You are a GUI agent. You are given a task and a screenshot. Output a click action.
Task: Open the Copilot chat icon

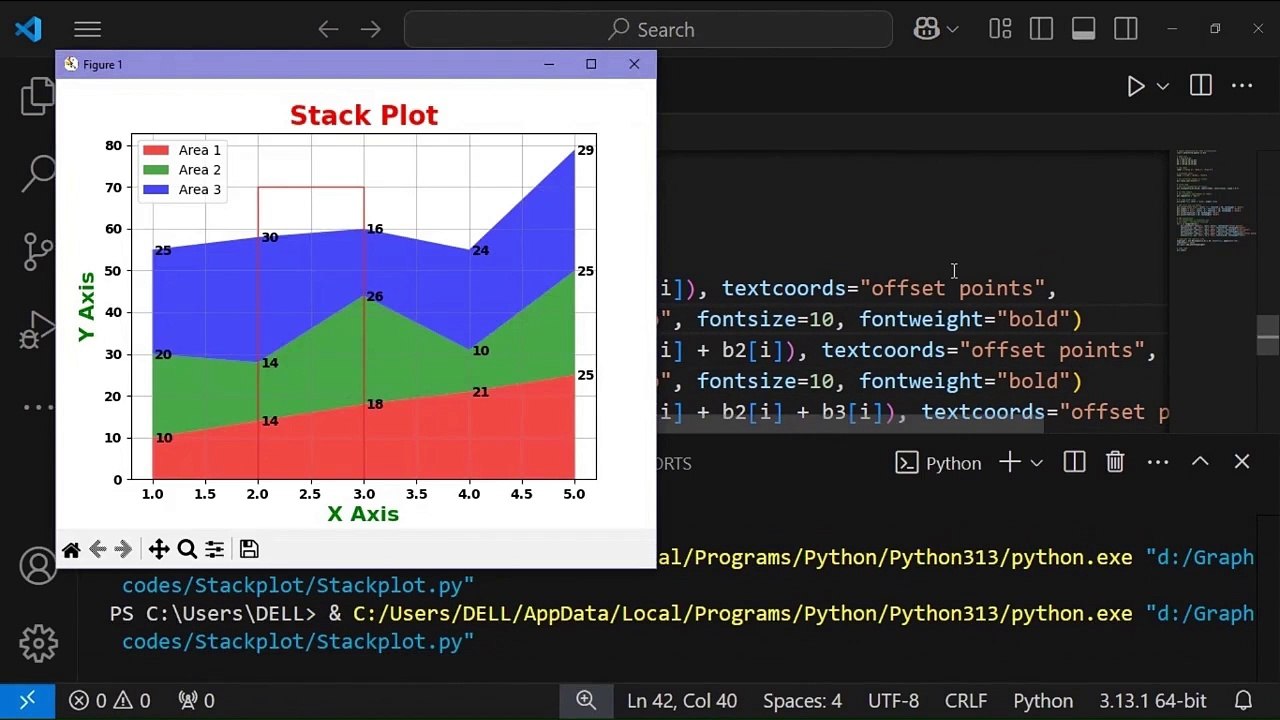pos(926,30)
